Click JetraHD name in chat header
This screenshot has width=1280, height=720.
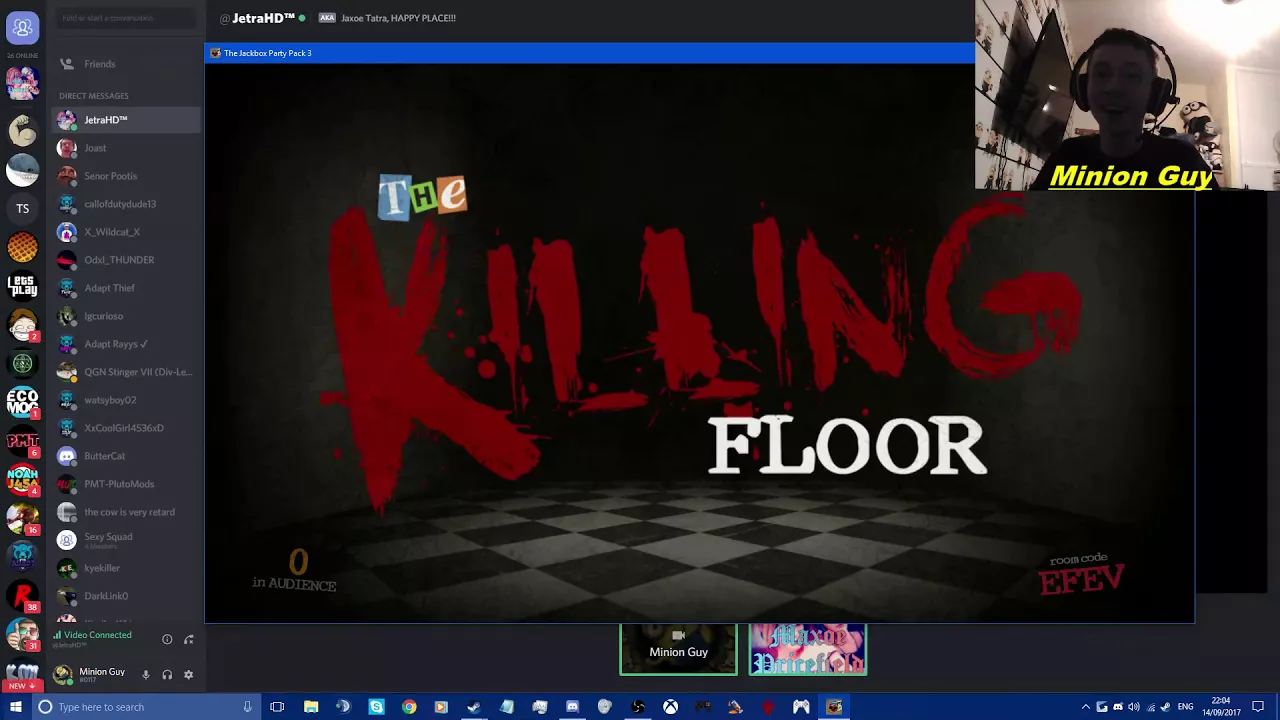263,18
